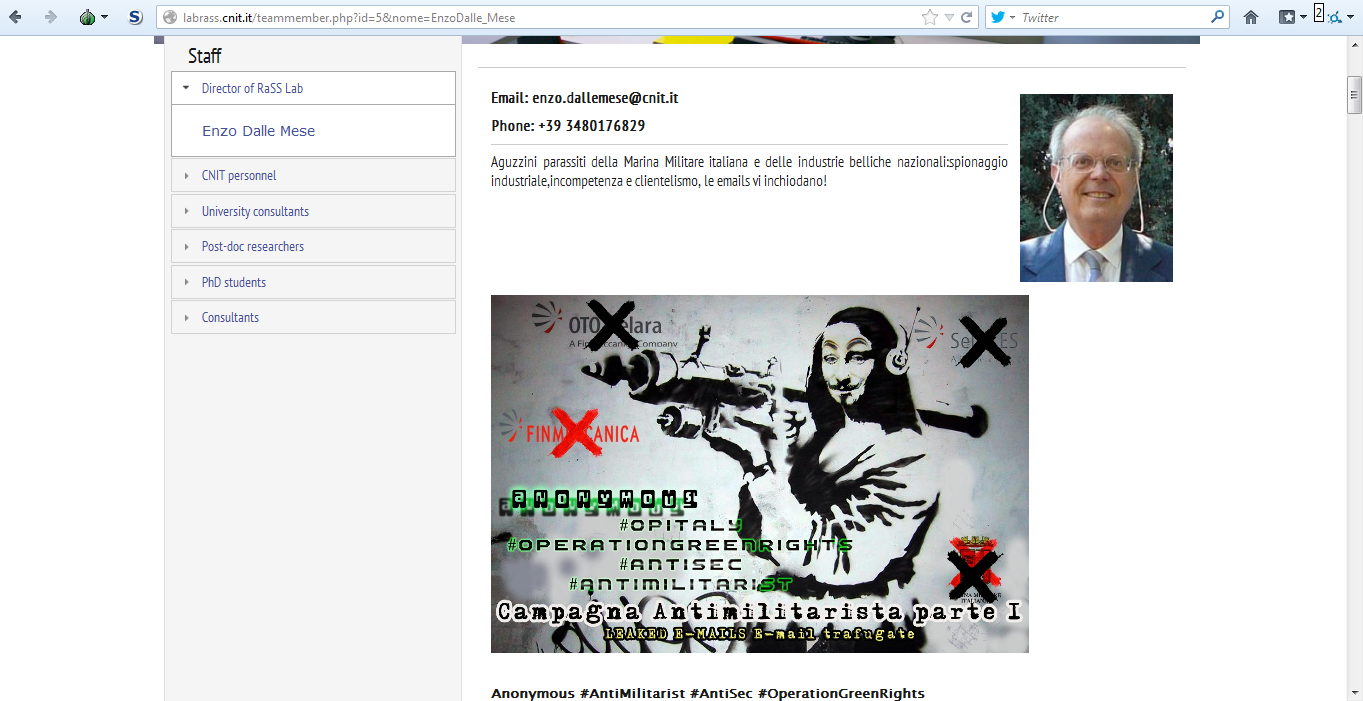This screenshot has width=1363, height=701.
Task: Reload the page with the refresh icon
Action: click(967, 17)
